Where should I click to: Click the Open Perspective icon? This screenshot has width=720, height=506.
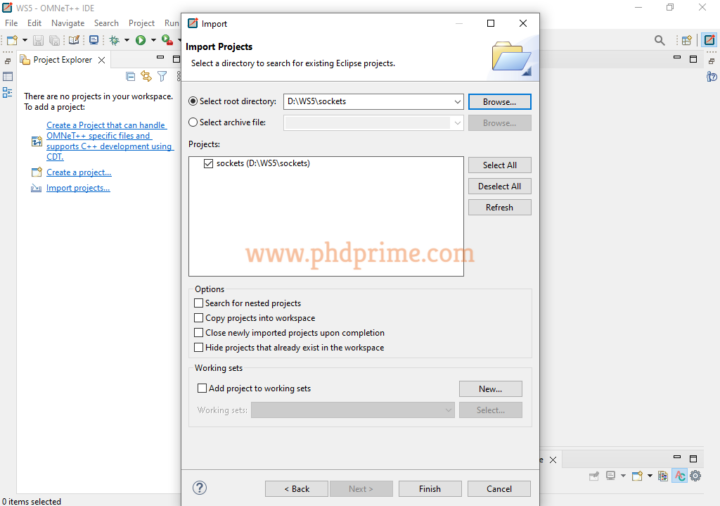[x=686, y=40]
